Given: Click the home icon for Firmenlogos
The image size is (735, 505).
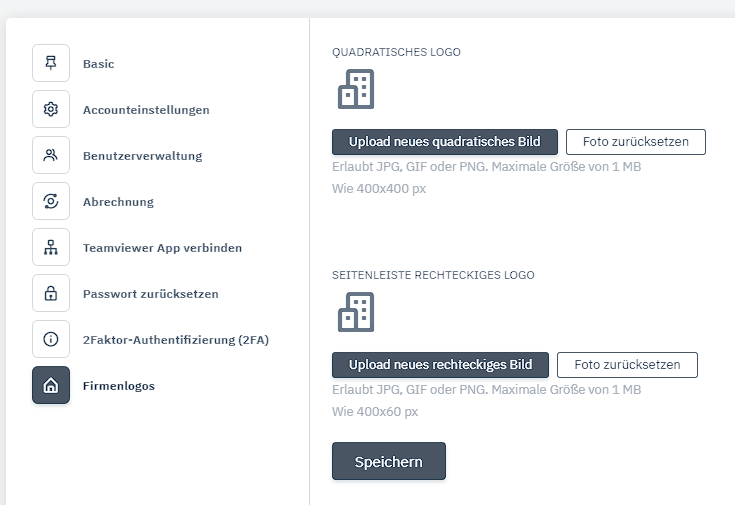Looking at the screenshot, I should [51, 385].
